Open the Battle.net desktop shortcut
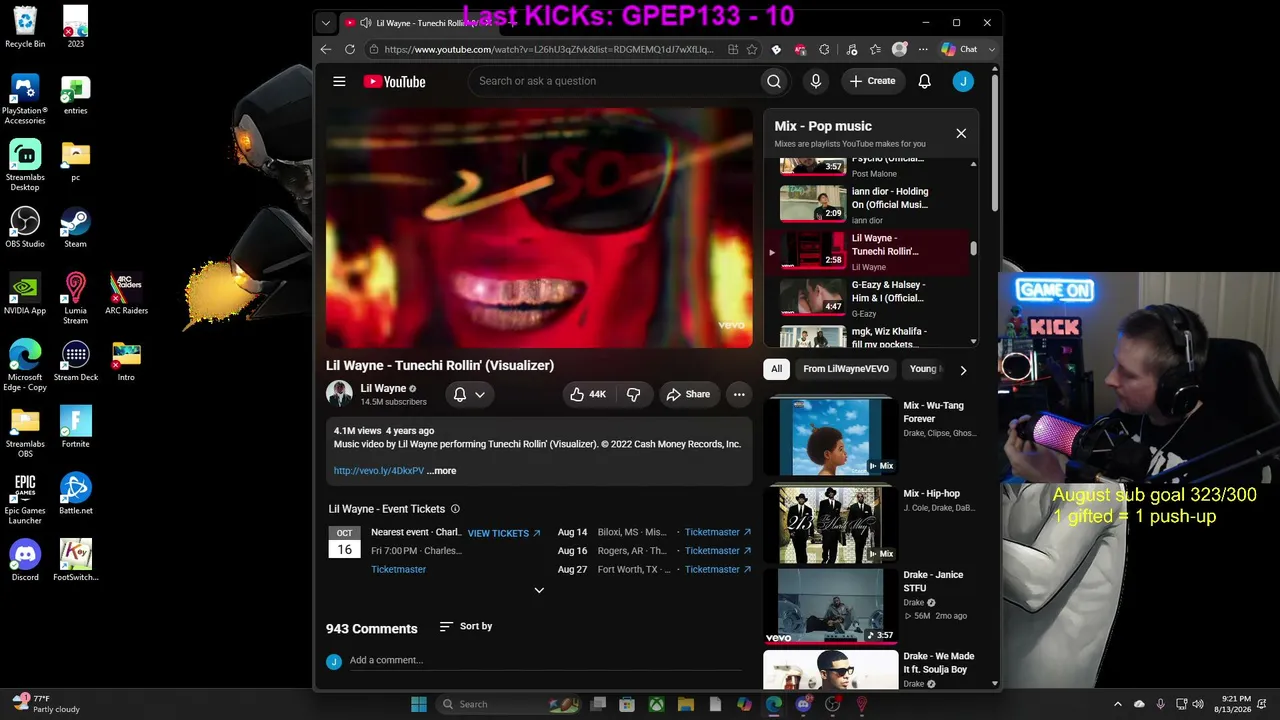 pos(75,494)
